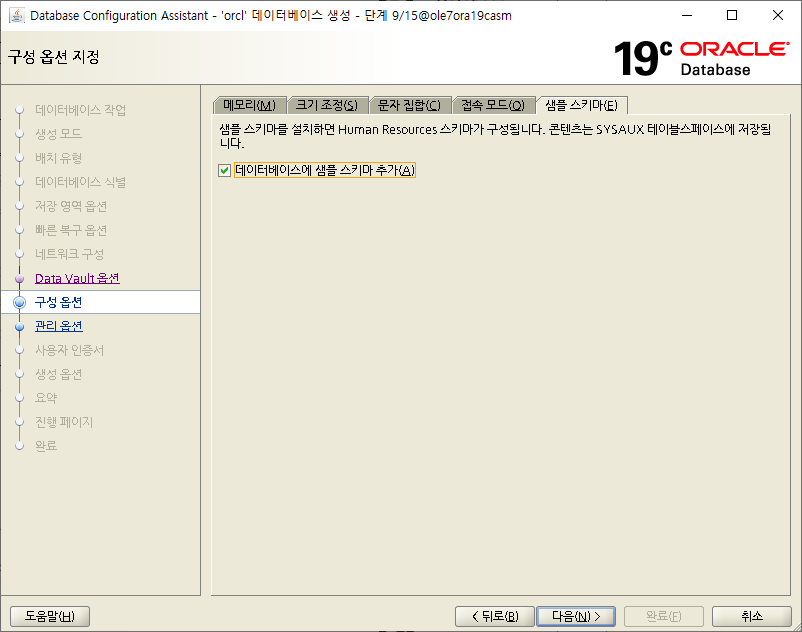Minimize the Database Configuration Assistant window
Image resolution: width=802 pixels, height=632 pixels.
pyautogui.click(x=687, y=15)
